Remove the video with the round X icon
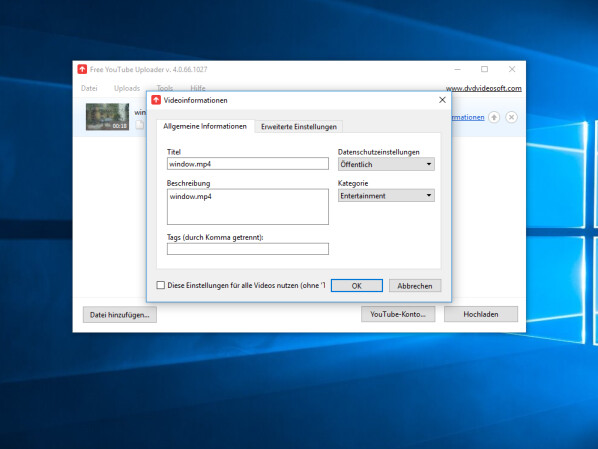Image resolution: width=598 pixels, height=449 pixels. tap(511, 117)
